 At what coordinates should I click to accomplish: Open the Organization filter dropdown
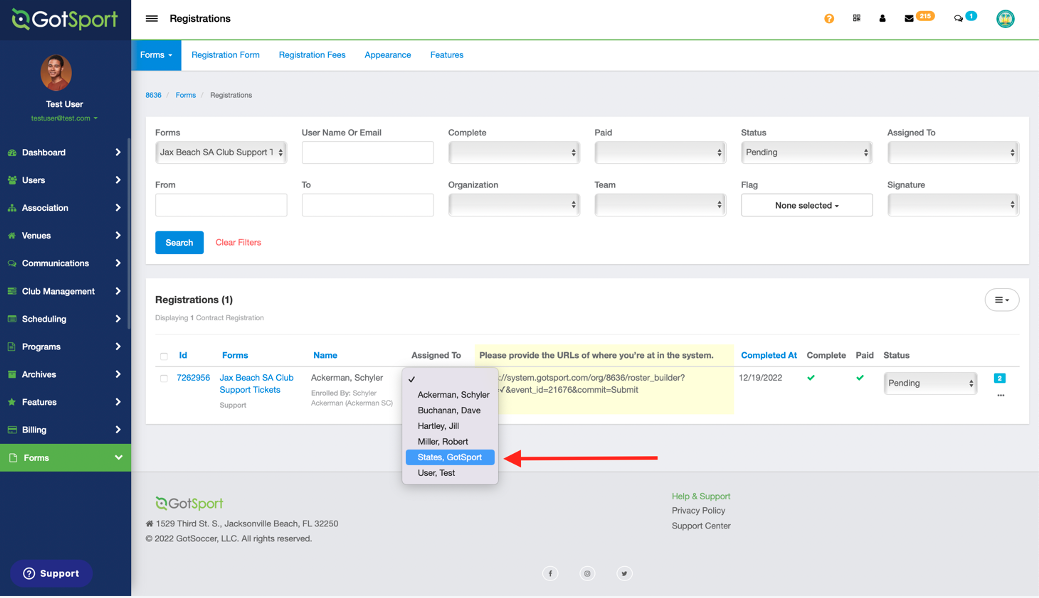514,205
